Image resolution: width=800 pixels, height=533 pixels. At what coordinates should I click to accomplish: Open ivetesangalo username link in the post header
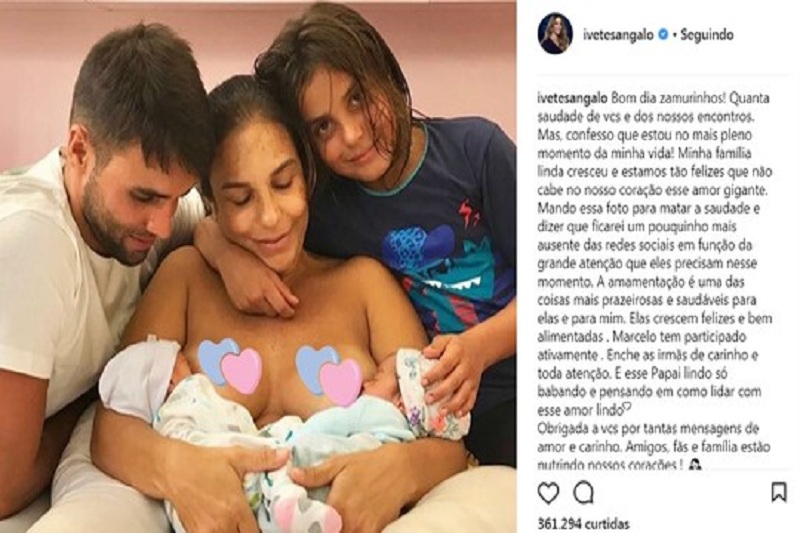(618, 35)
